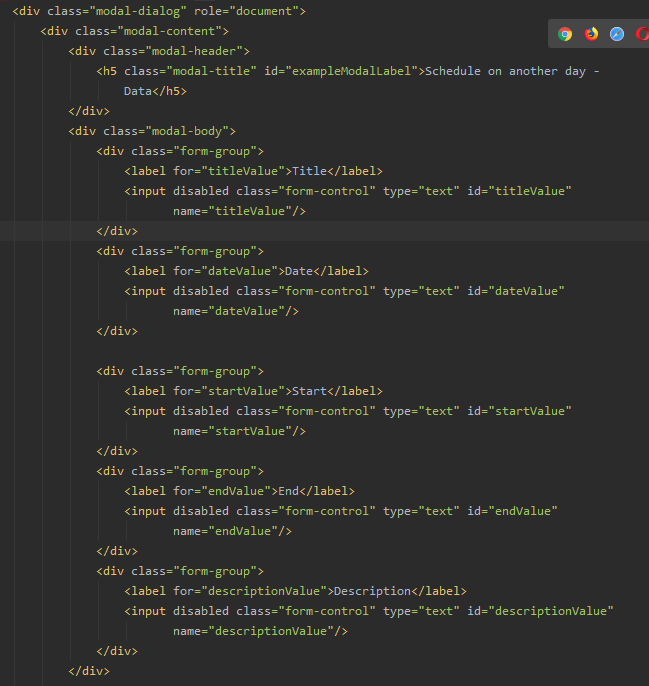The width and height of the screenshot is (649, 686).
Task: Open the page in Chrome browser
Action: (565, 34)
